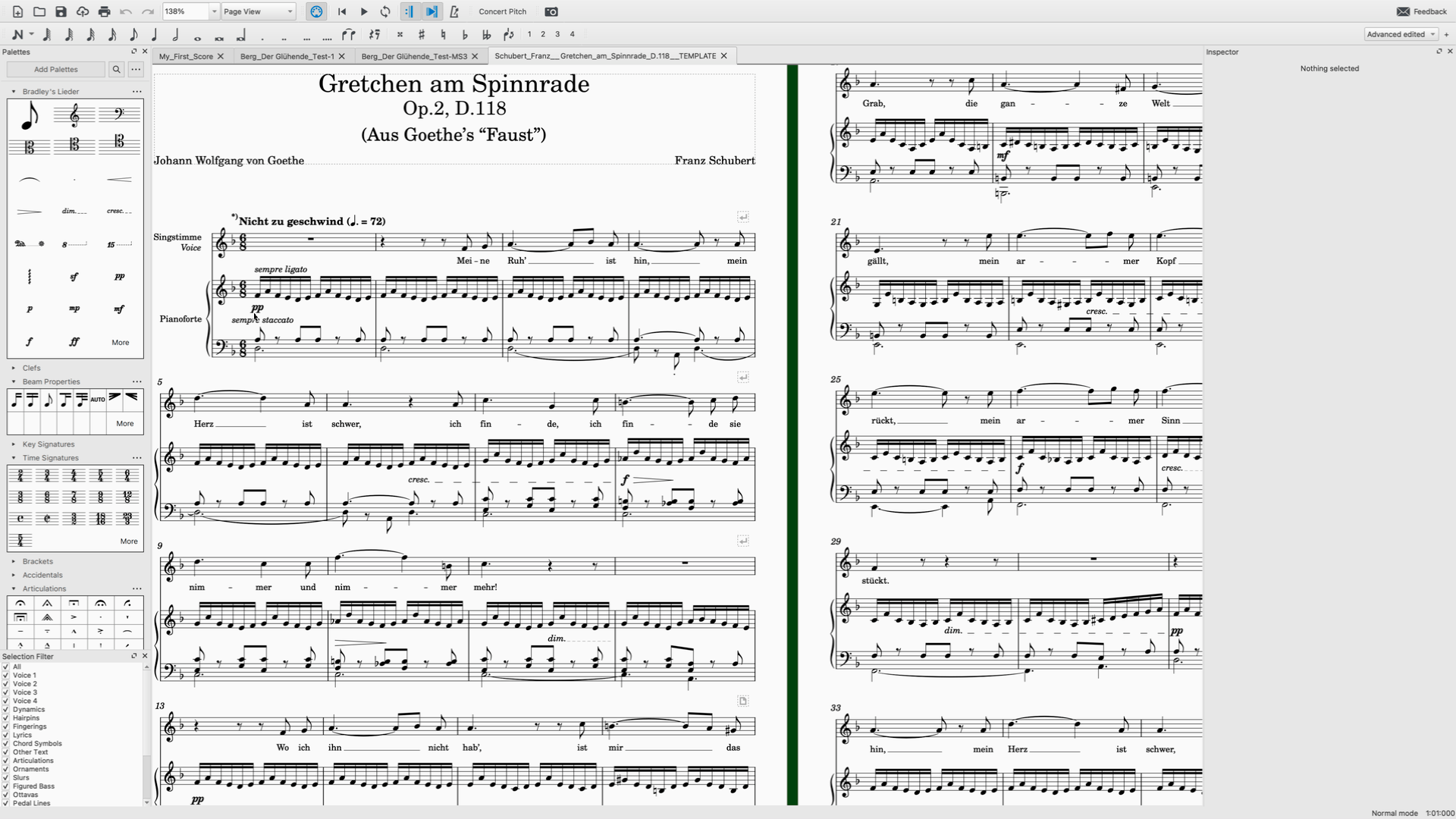Select the half note duration
Image resolution: width=1456 pixels, height=819 pixels.
[176, 34]
